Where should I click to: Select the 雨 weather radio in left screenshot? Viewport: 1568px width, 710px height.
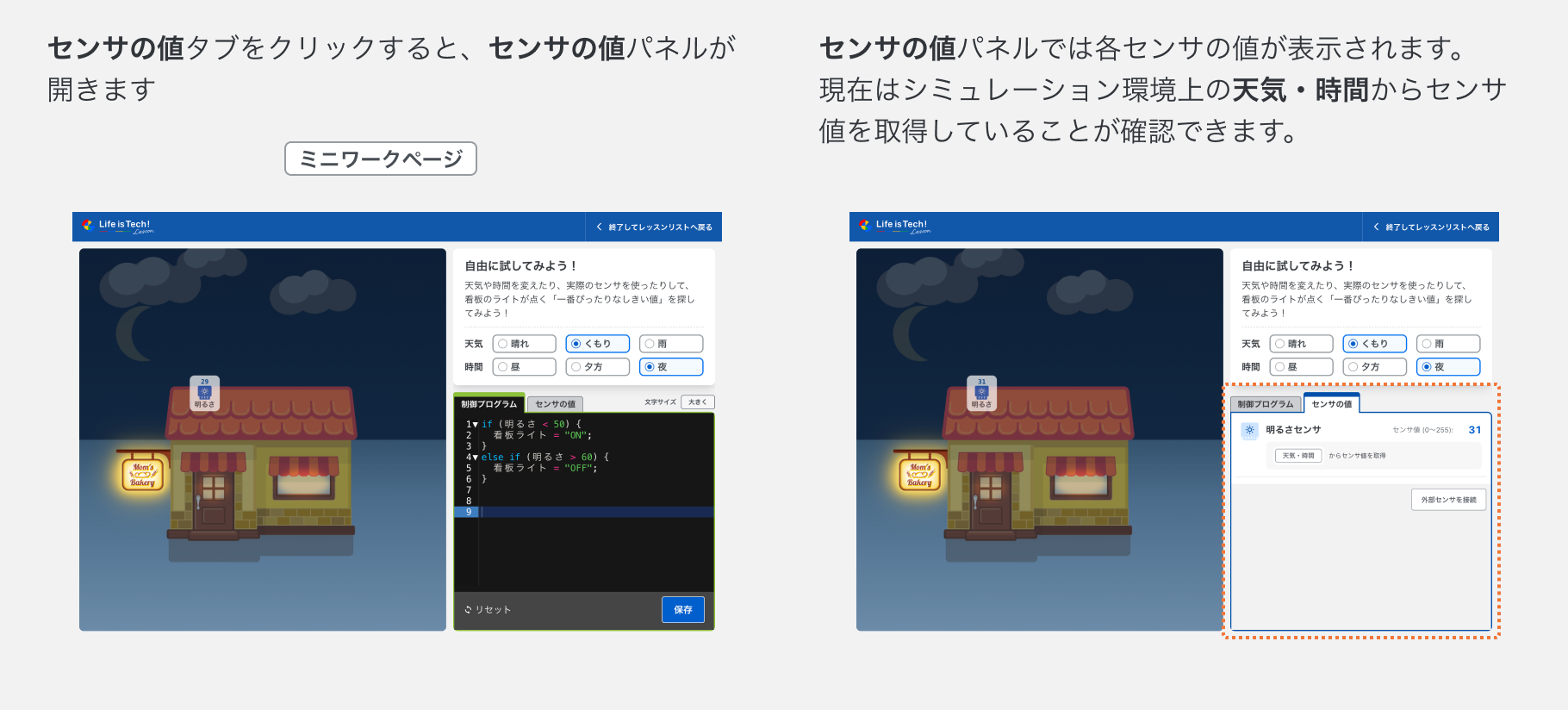pyautogui.click(x=650, y=344)
